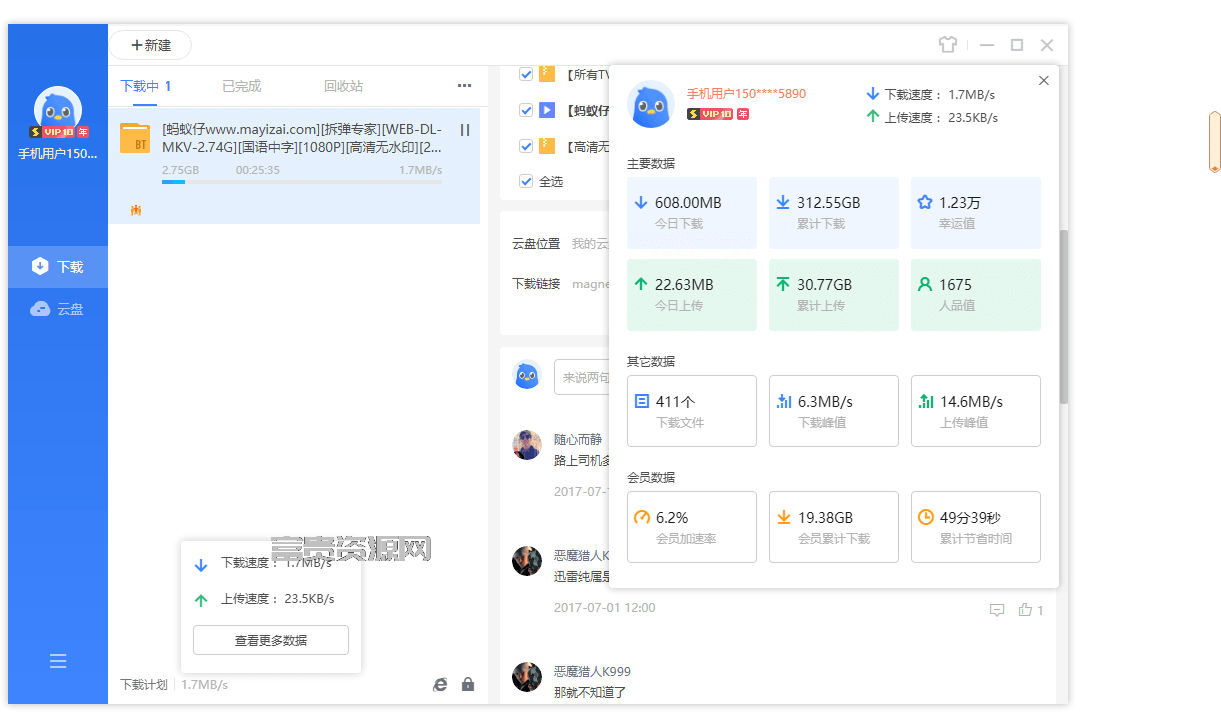Click the 云盘位置 label
This screenshot has width=1221, height=712.
click(x=536, y=243)
